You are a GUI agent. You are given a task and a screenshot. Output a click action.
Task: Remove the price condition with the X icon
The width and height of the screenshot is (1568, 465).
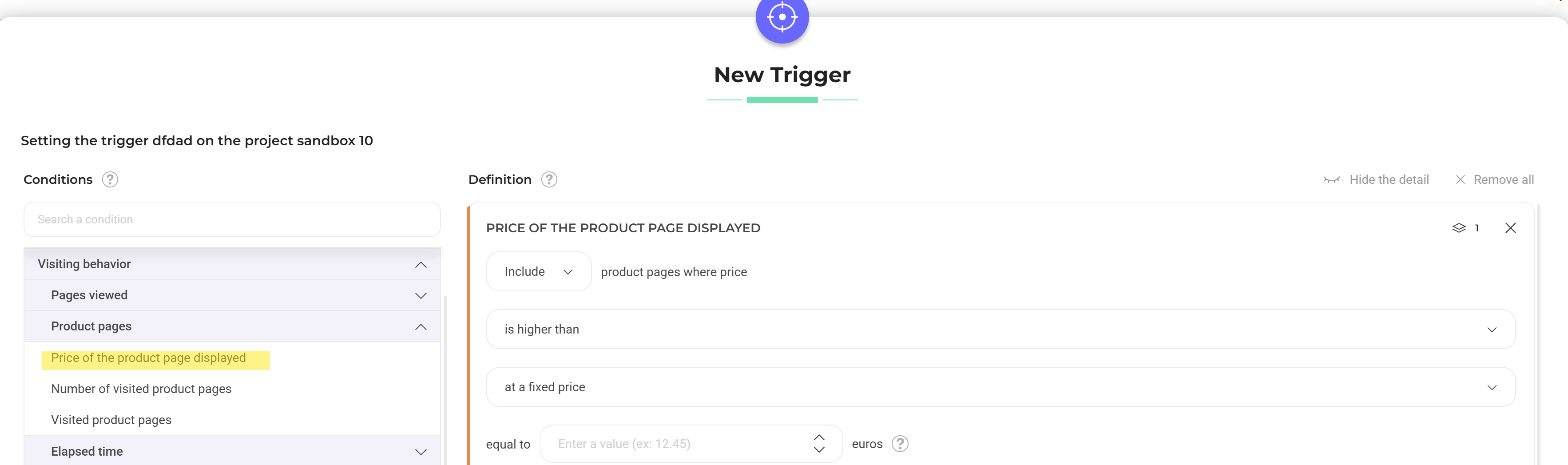coord(1510,228)
